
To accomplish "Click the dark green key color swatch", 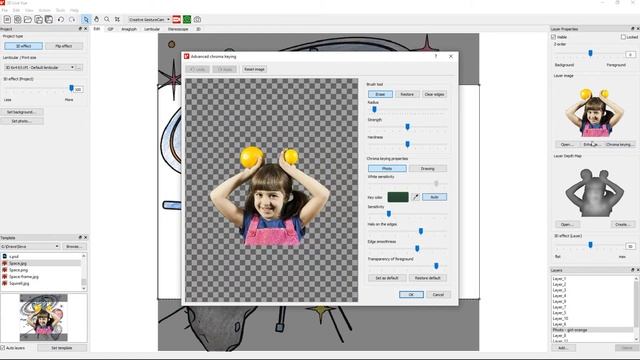I will point(398,197).
